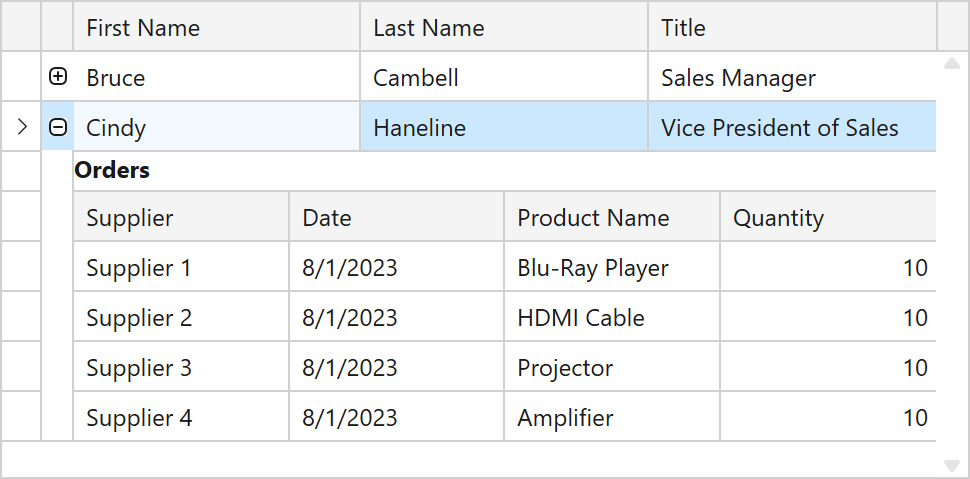Sort orders by the Supplier header

181,218
